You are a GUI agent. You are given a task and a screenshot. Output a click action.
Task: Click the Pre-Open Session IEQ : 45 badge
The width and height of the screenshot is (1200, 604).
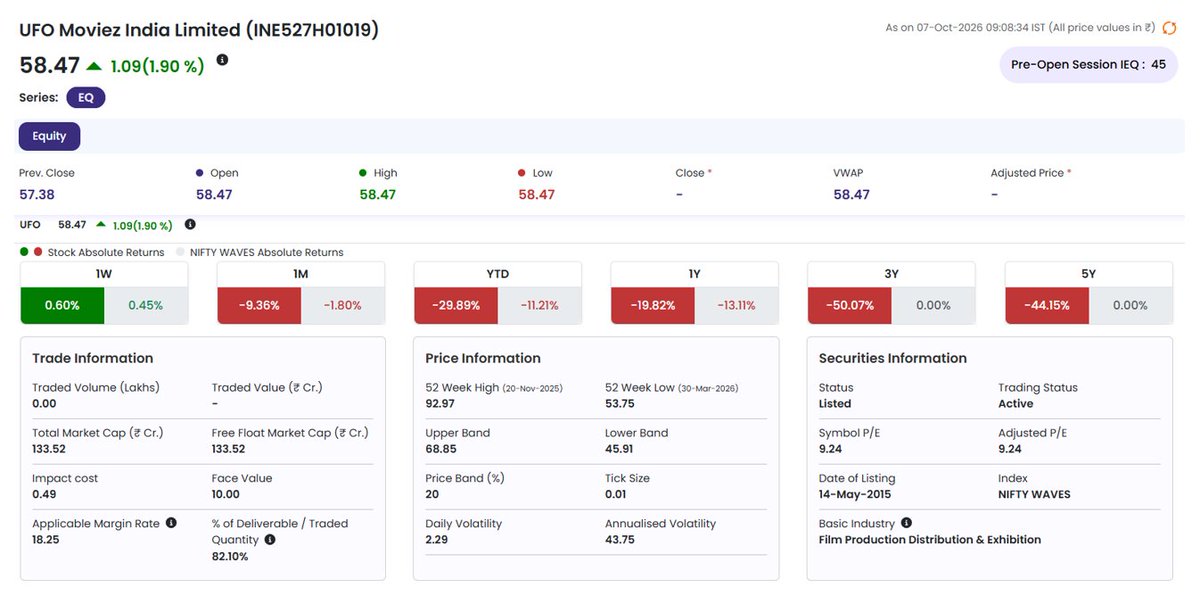pyautogui.click(x=1089, y=64)
